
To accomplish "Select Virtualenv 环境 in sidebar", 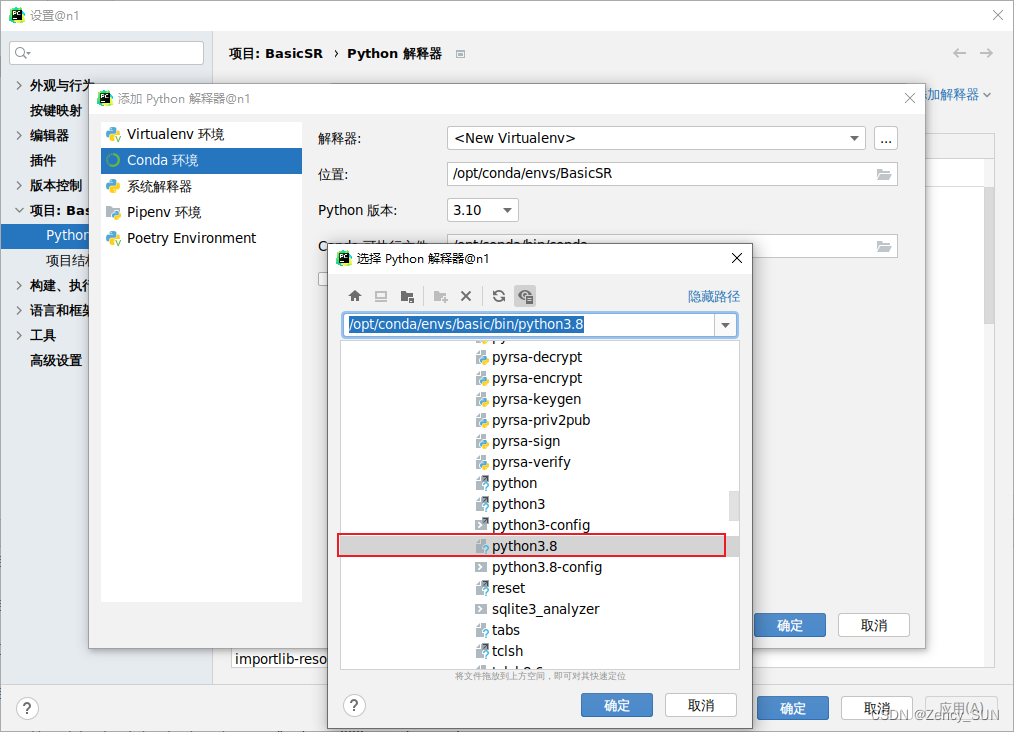I will pos(201,135).
